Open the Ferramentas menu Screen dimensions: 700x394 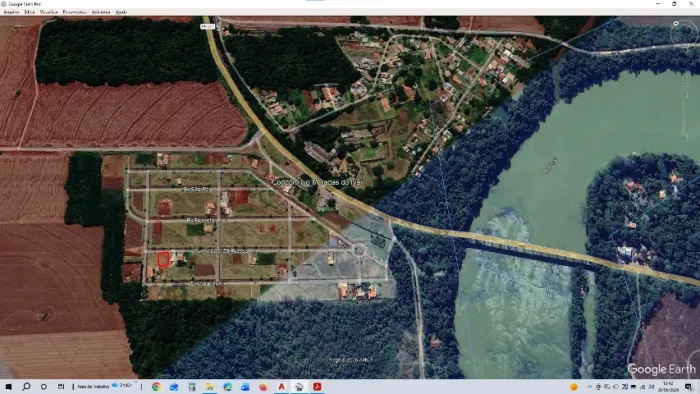[75, 12]
